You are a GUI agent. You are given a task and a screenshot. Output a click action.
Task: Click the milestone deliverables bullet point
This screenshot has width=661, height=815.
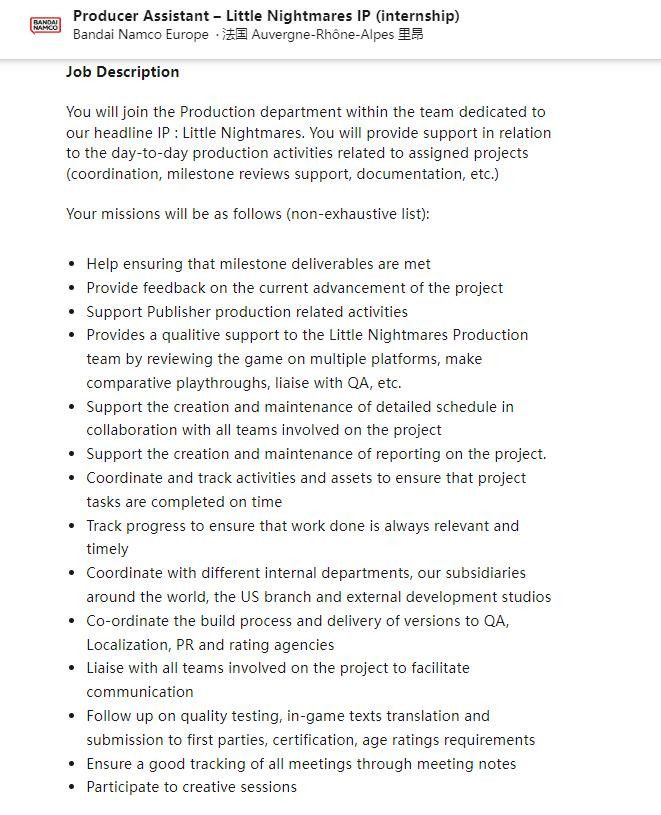click(258, 264)
